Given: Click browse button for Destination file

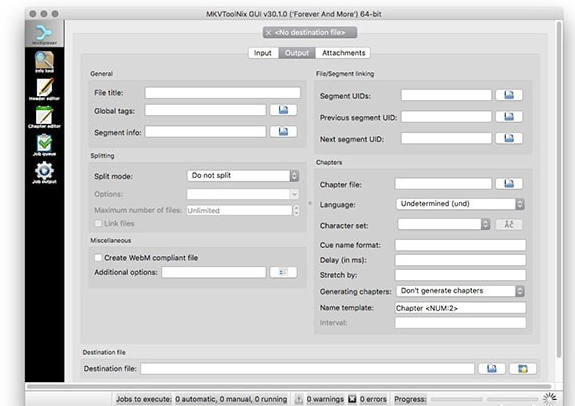Looking at the screenshot, I should tap(492, 369).
